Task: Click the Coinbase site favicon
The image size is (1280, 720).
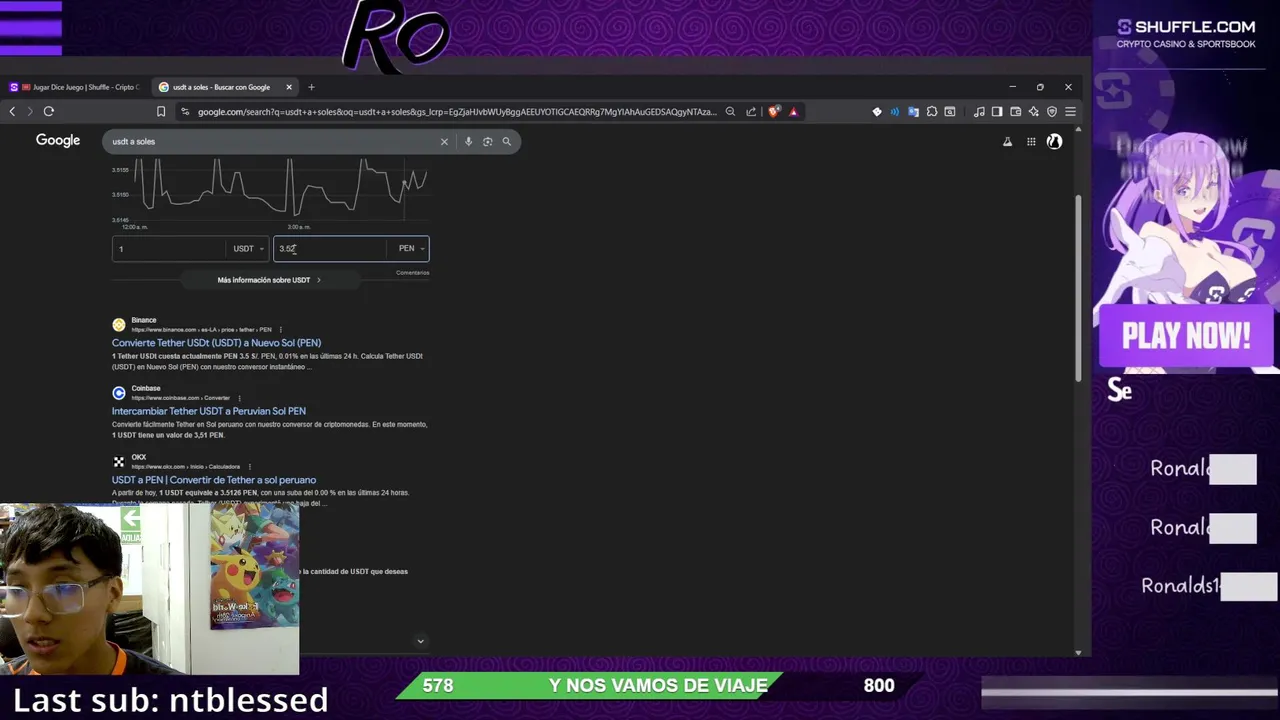Action: click(x=119, y=393)
